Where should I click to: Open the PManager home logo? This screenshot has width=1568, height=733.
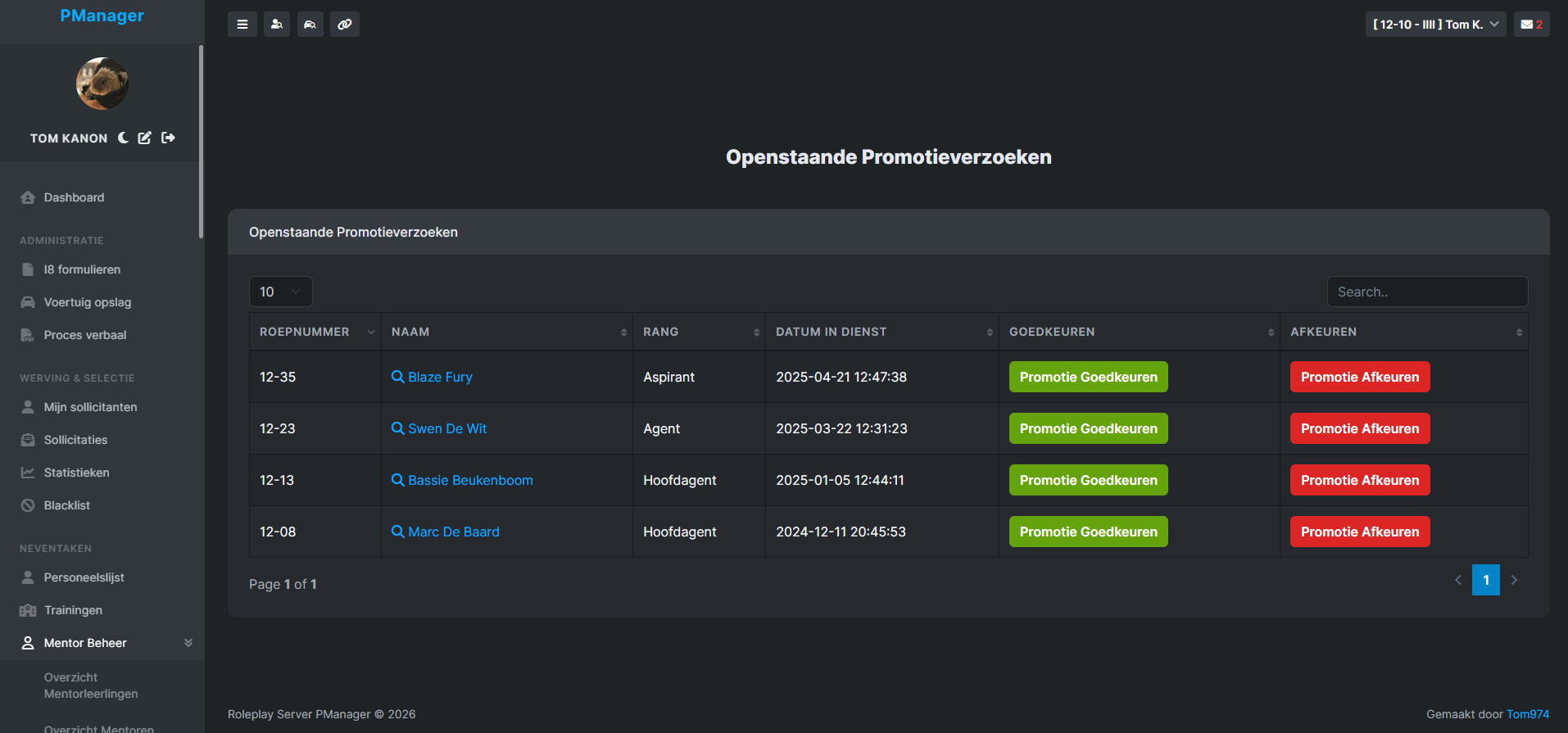[x=102, y=16]
